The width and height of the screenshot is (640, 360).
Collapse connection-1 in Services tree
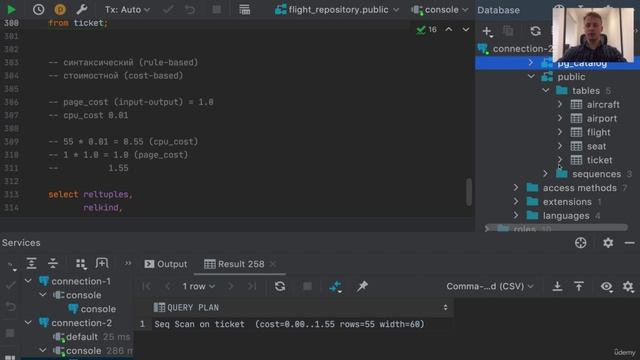pyautogui.click(x=28, y=281)
